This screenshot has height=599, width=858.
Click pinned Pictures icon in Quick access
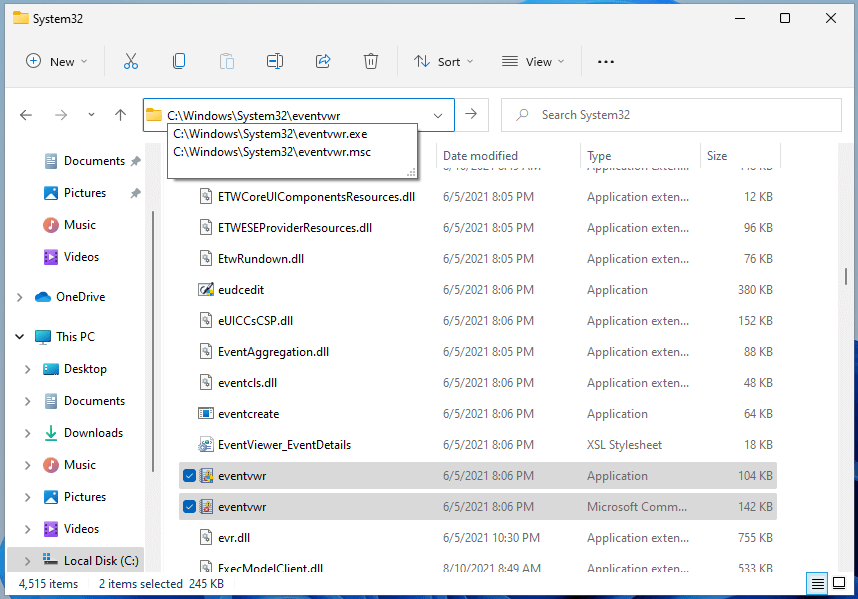(51, 193)
